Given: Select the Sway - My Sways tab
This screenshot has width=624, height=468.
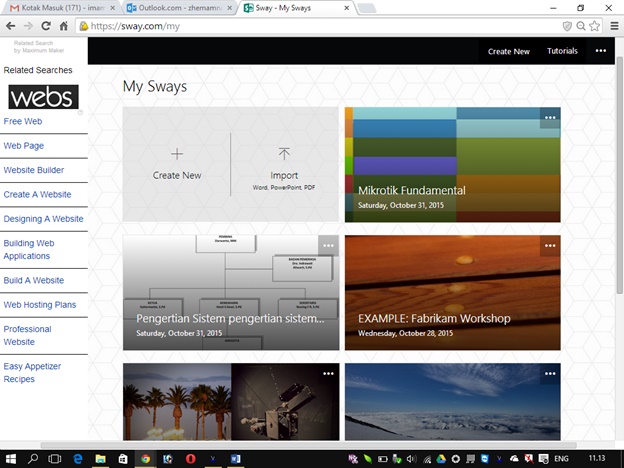Looking at the screenshot, I should [x=296, y=8].
